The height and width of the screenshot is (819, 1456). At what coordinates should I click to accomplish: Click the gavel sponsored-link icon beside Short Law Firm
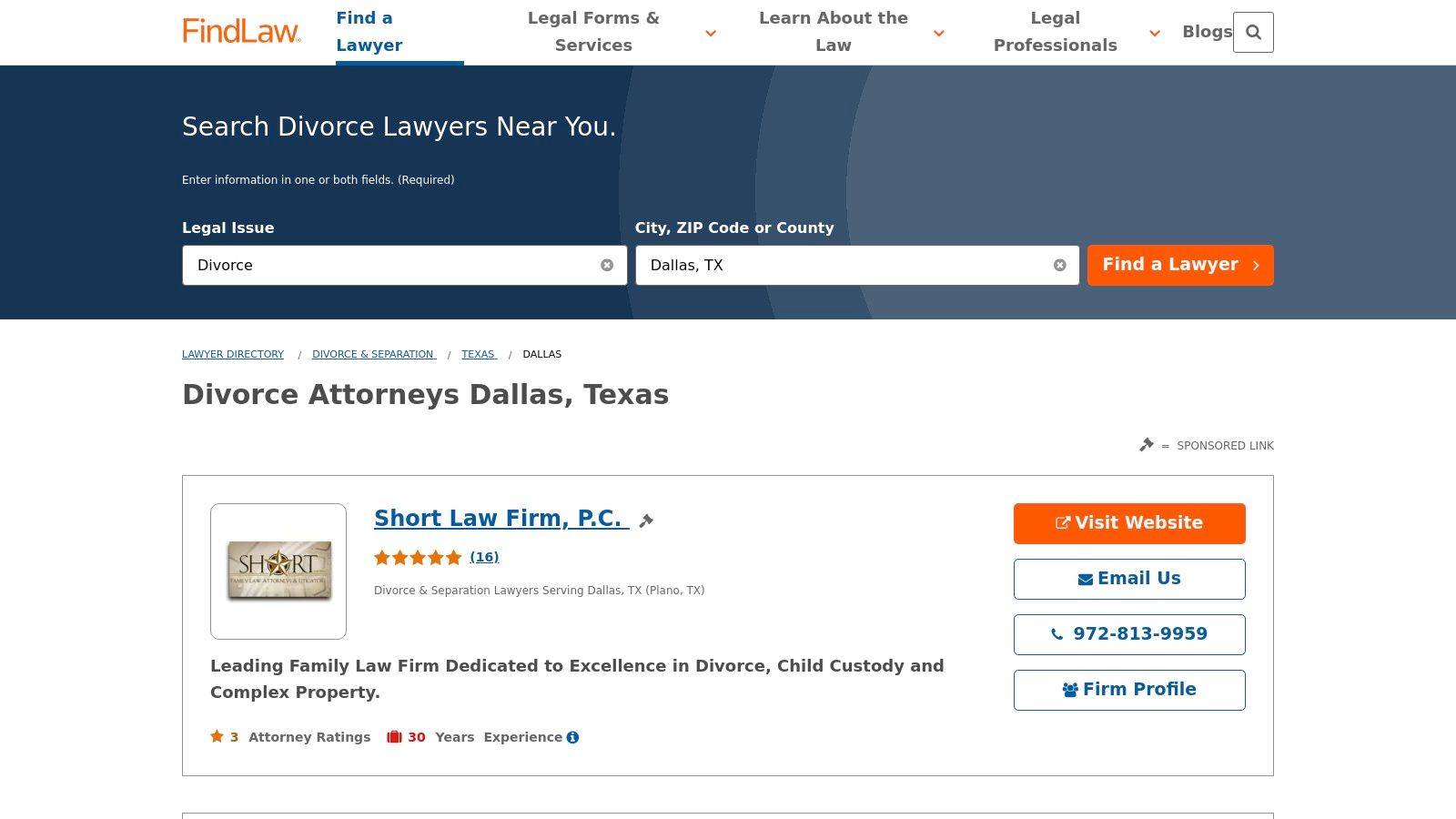coord(646,521)
